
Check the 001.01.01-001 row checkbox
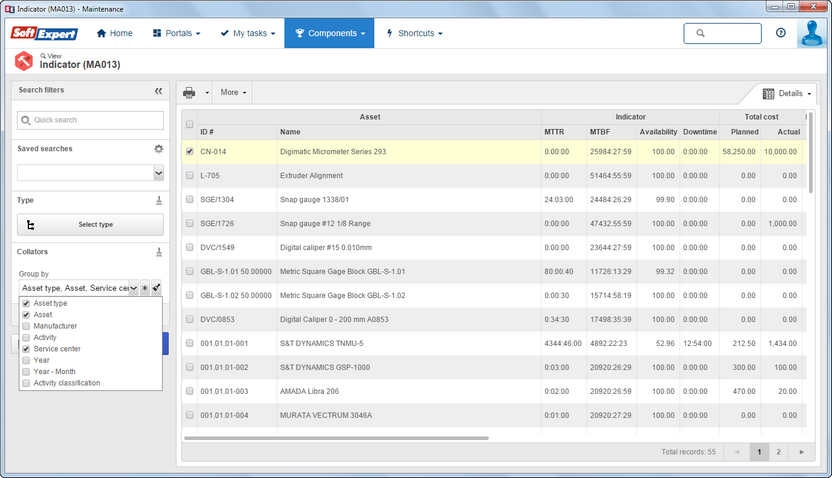[x=189, y=343]
